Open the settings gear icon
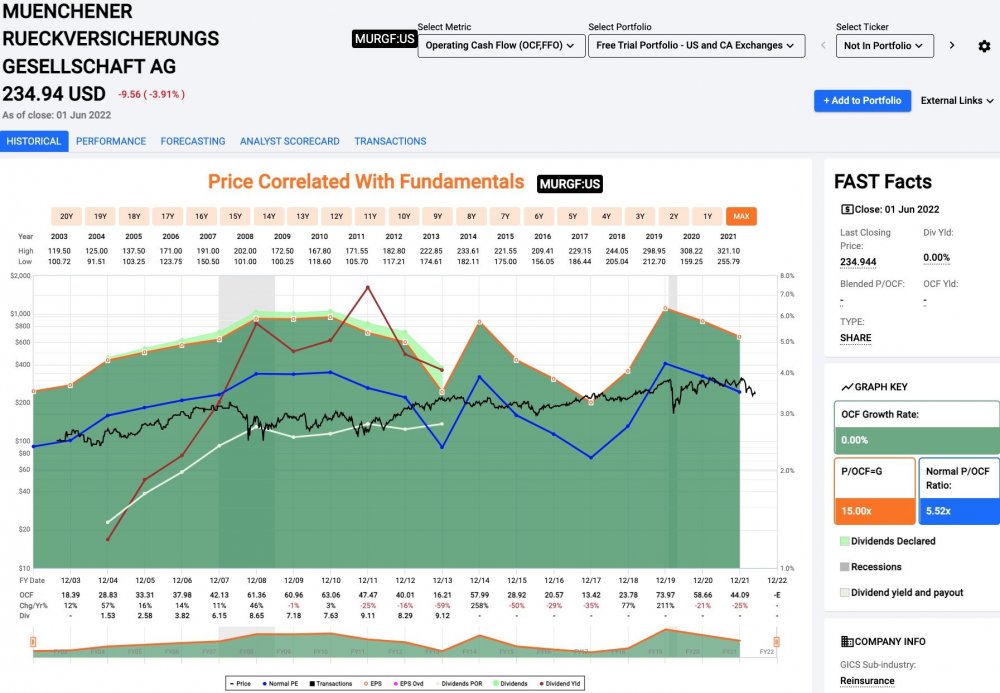This screenshot has width=1000, height=693. point(984,46)
